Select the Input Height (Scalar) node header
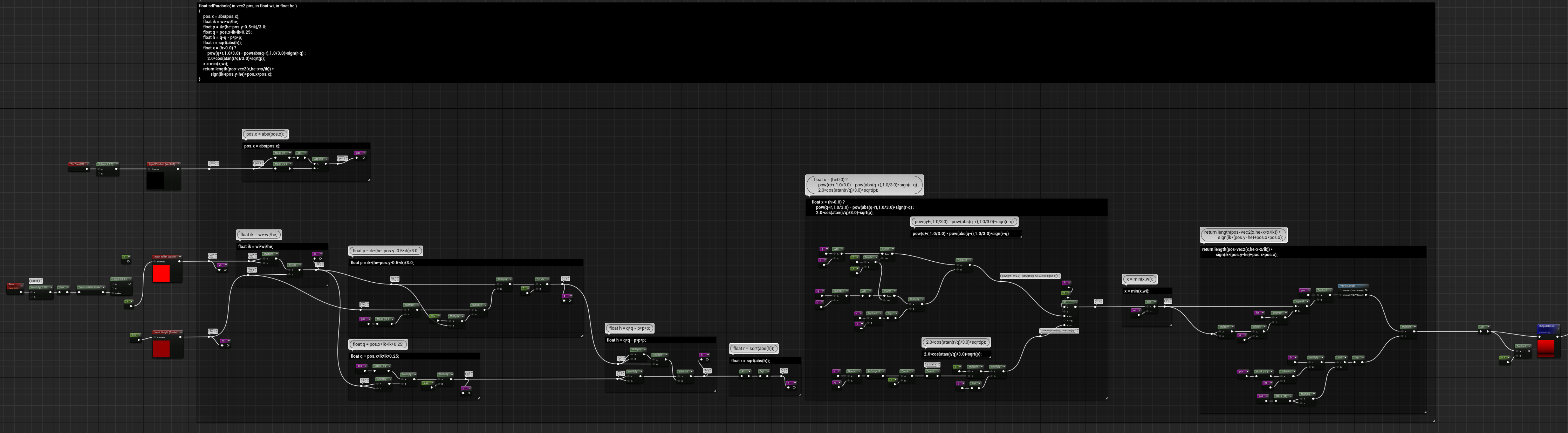 (168, 332)
